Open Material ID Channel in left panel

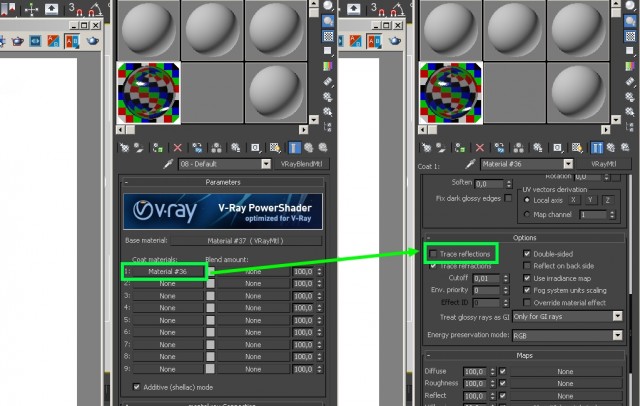pyautogui.click(x=255, y=147)
